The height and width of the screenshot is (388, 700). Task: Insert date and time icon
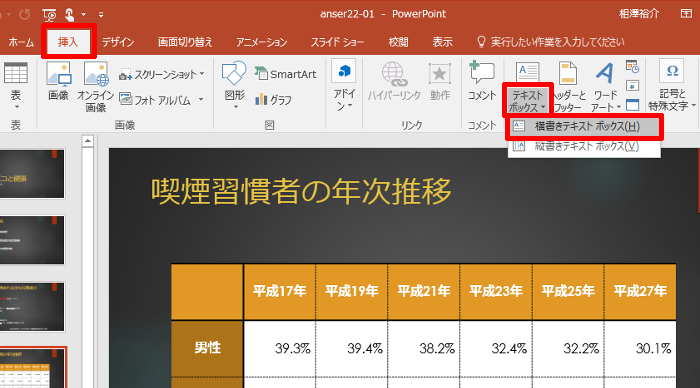click(632, 67)
